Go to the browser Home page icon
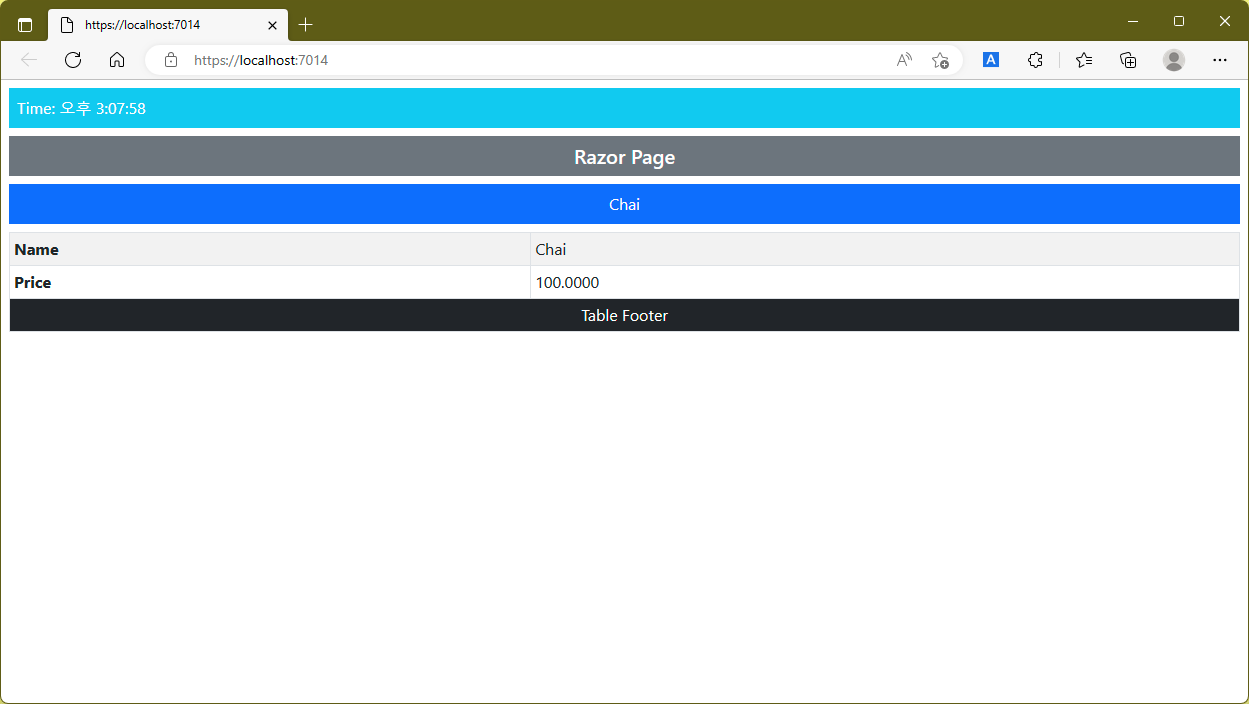The height and width of the screenshot is (704, 1249). click(x=117, y=60)
